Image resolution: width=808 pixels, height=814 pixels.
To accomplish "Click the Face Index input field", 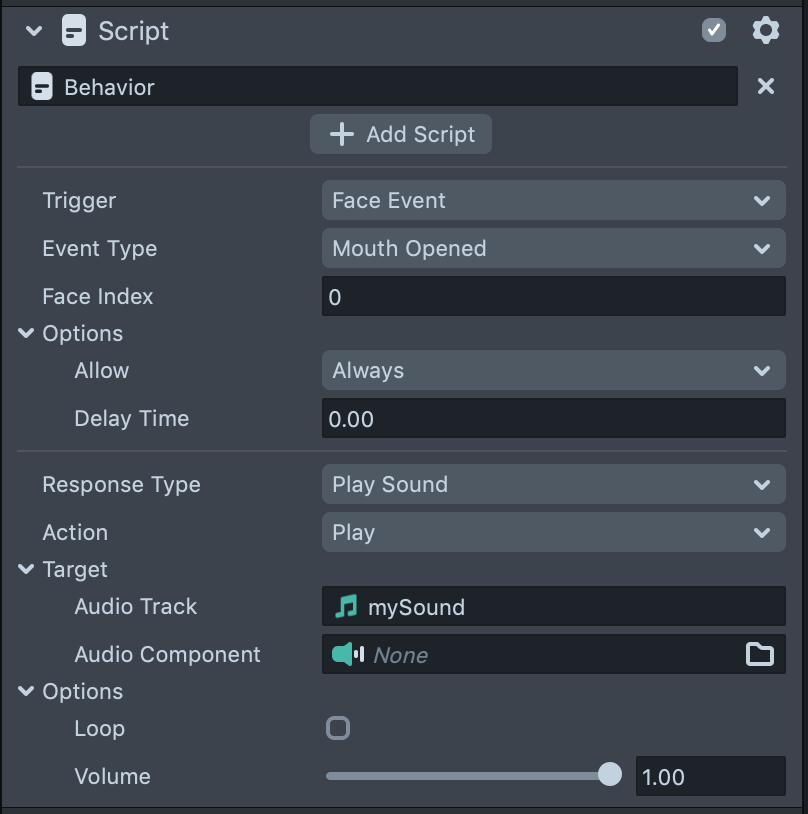I will point(553,297).
